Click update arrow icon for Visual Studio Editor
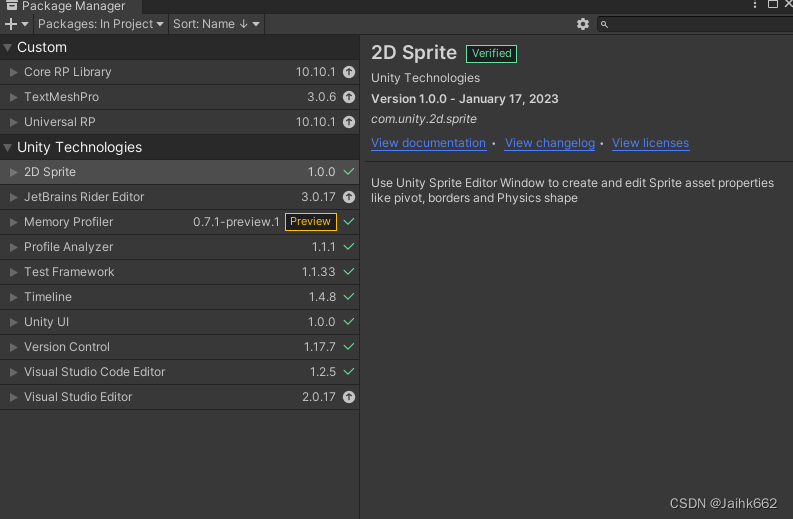 pyautogui.click(x=349, y=397)
